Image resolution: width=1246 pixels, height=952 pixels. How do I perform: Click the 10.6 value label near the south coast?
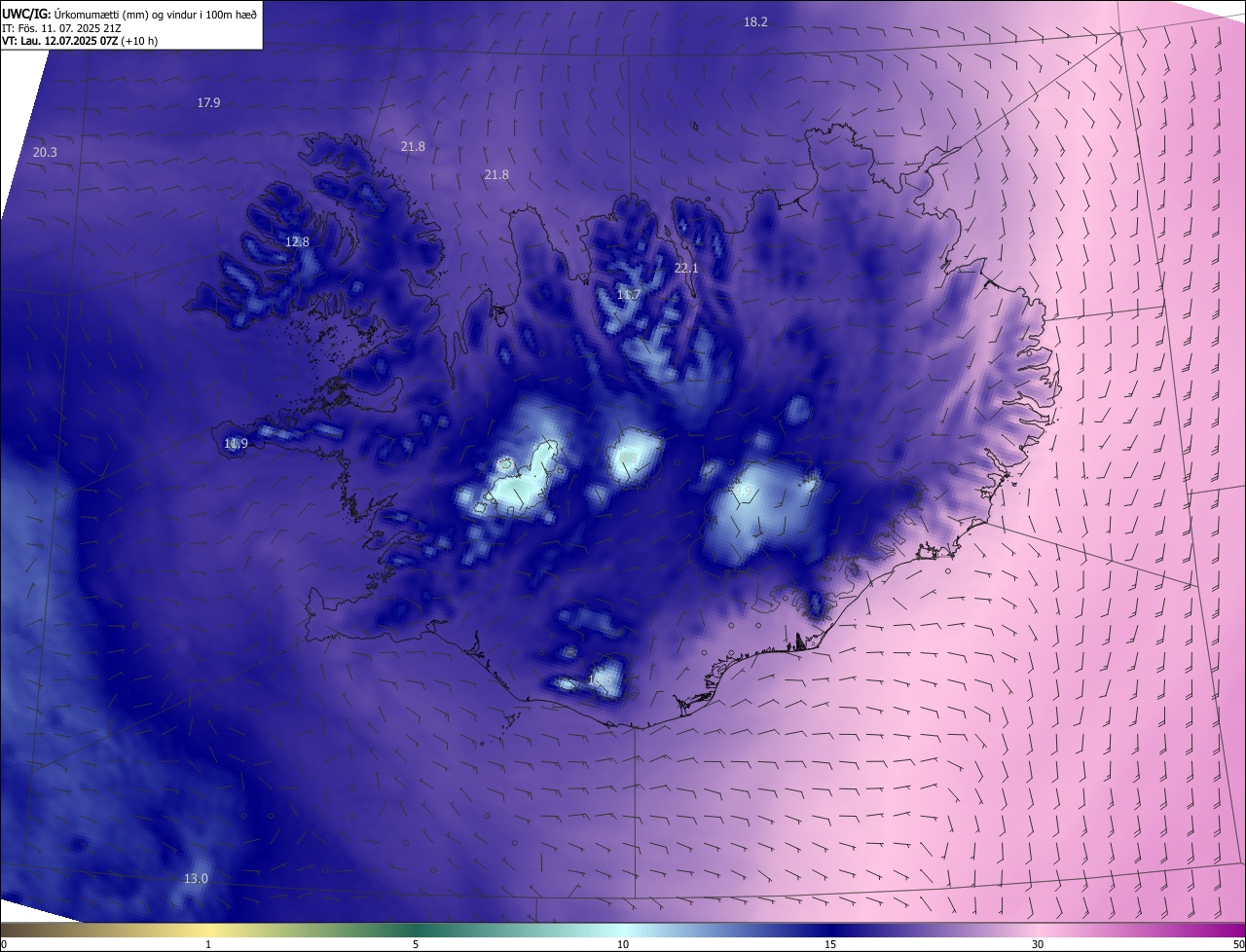point(600,680)
